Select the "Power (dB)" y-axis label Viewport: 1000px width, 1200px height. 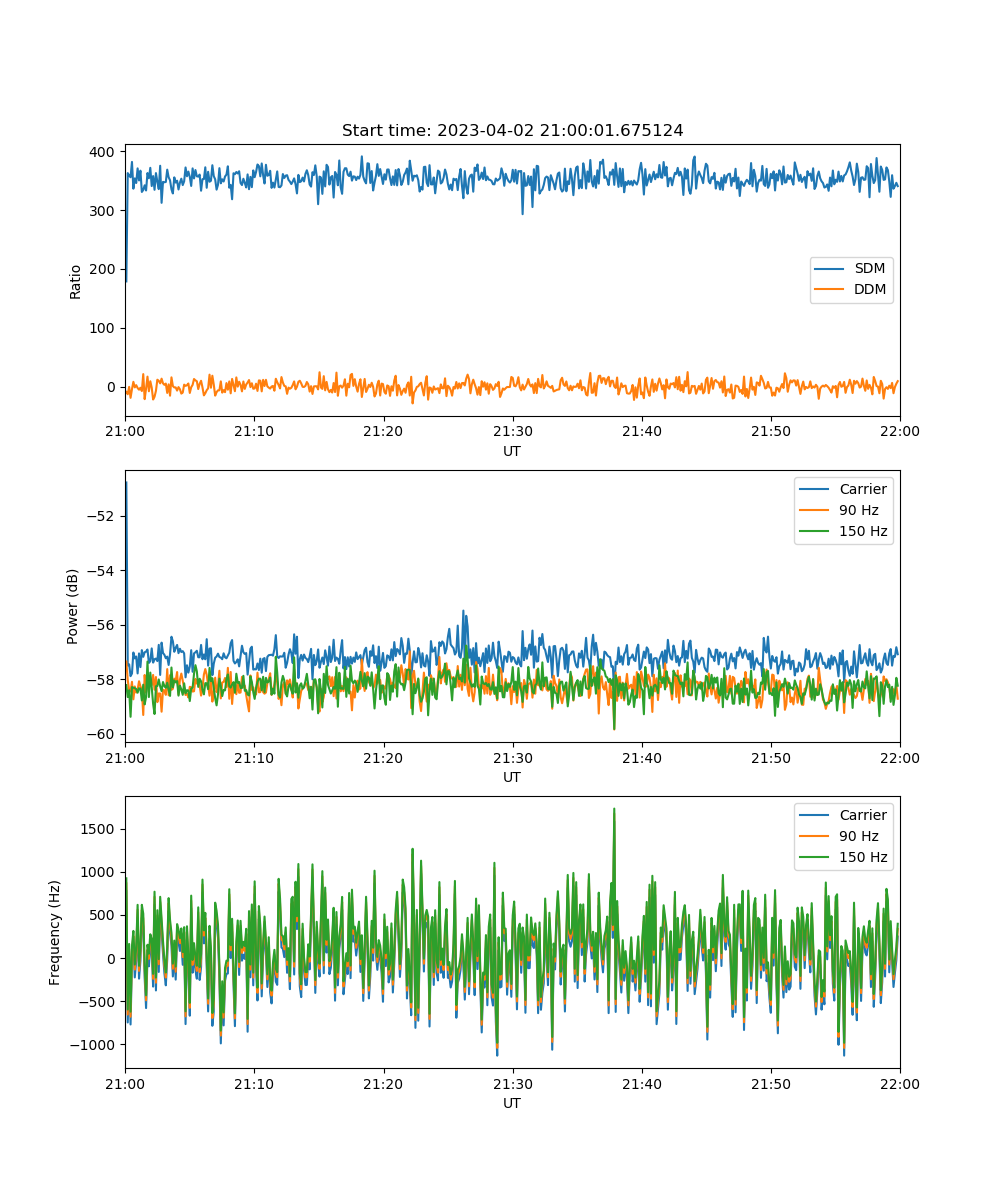coord(74,606)
